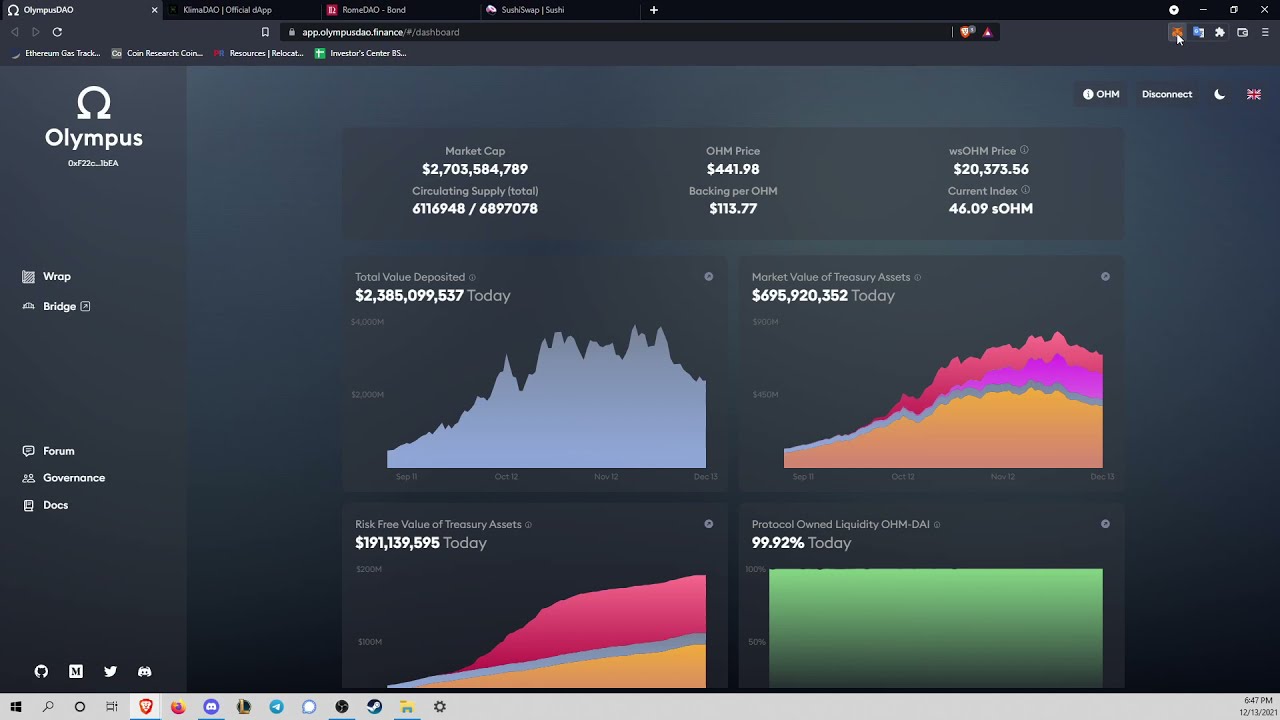The height and width of the screenshot is (720, 1280).
Task: Switch to the SushiSwap tab
Action: [x=558, y=10]
